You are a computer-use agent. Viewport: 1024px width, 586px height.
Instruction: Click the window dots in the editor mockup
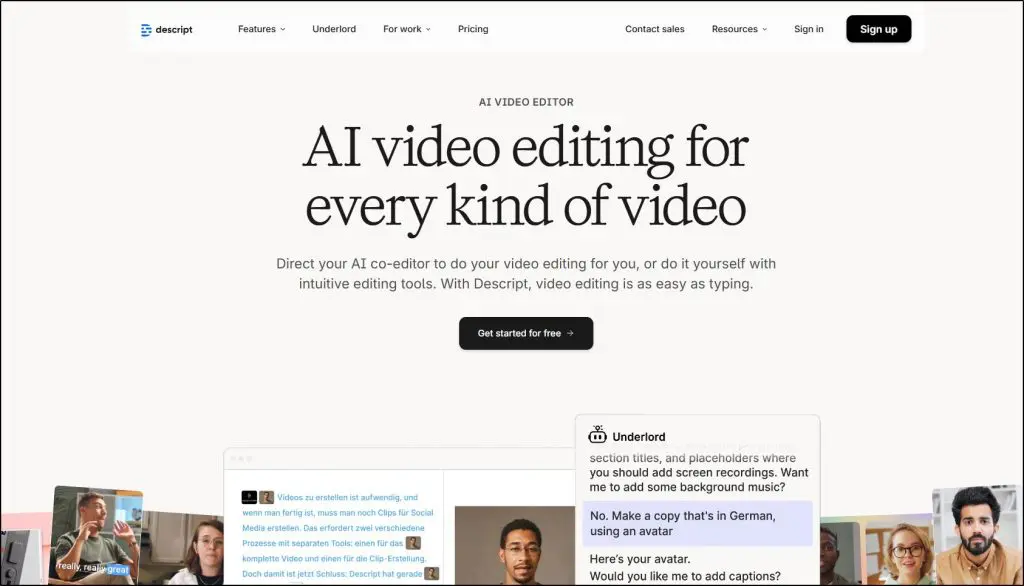241,459
